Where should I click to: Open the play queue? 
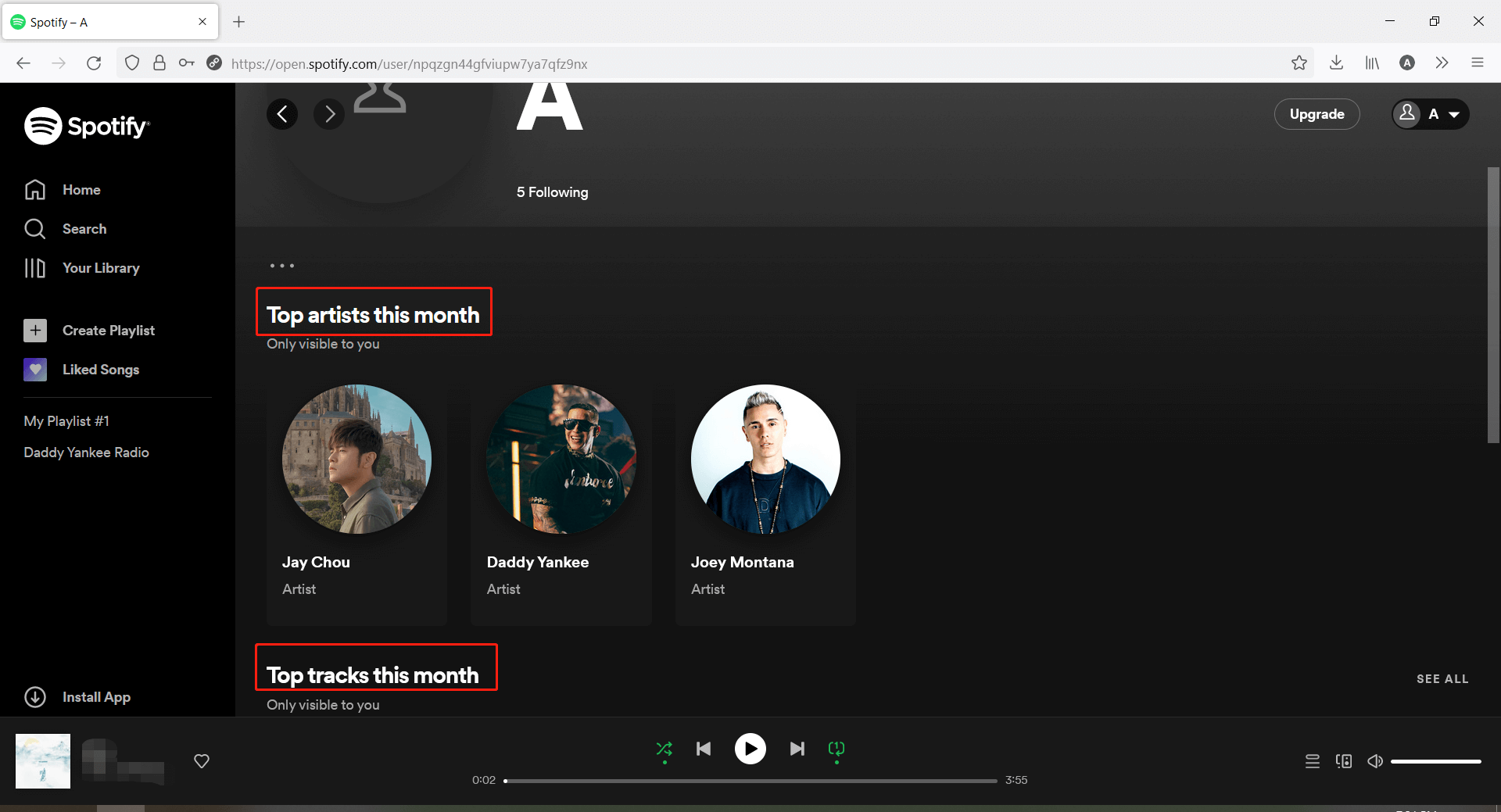click(1313, 761)
